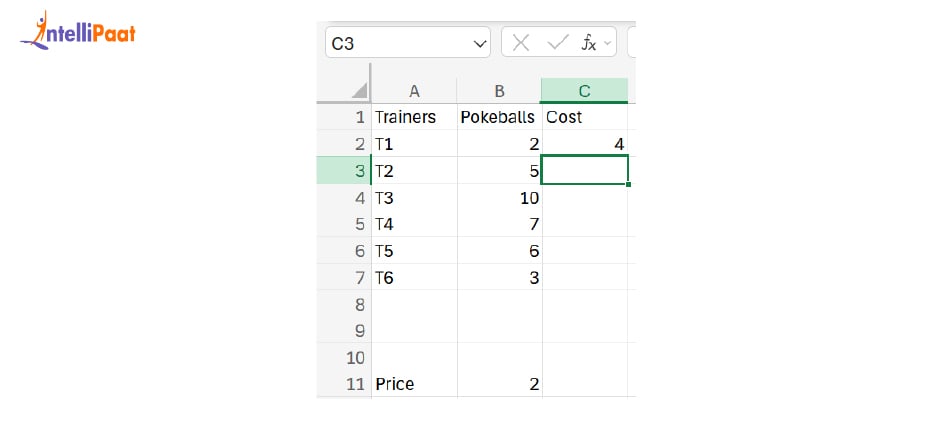Select row 11 header

343,384
